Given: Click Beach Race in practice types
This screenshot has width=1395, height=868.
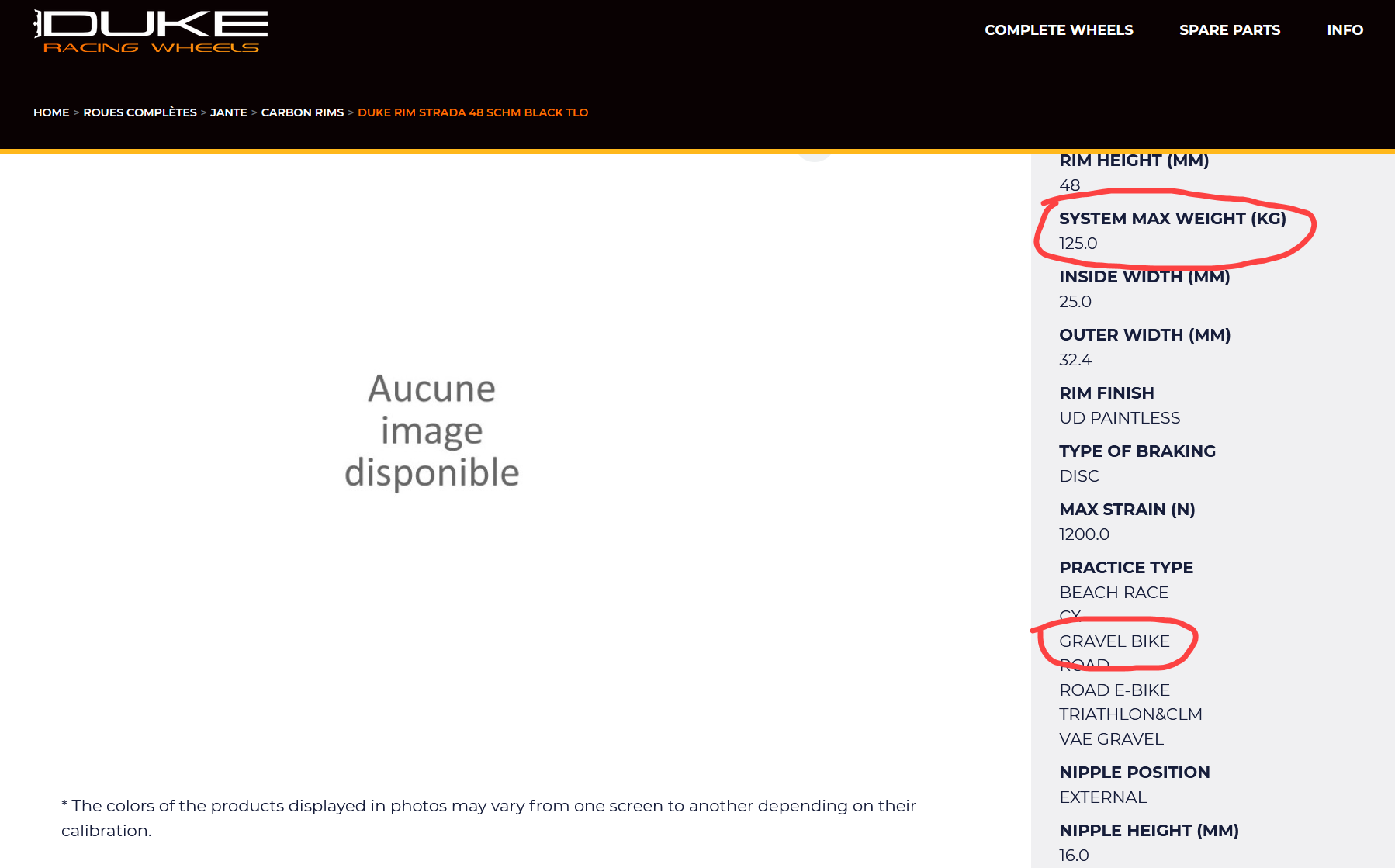Looking at the screenshot, I should (x=1113, y=593).
